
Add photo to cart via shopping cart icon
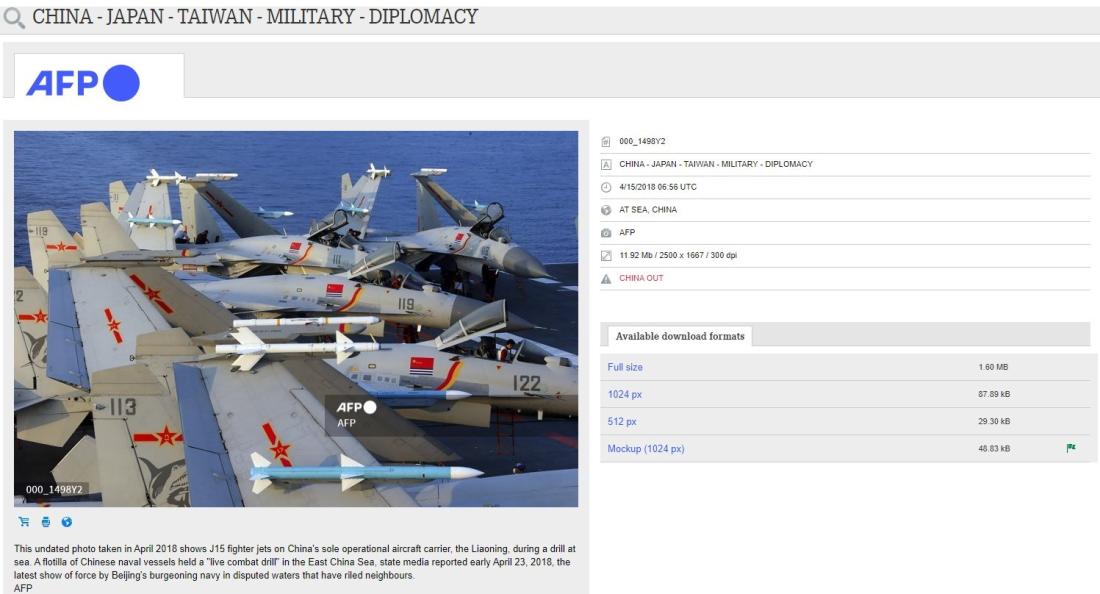pos(24,522)
